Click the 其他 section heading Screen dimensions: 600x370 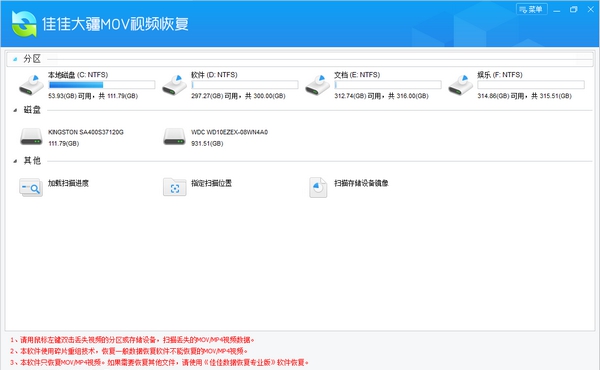pyautogui.click(x=32, y=161)
